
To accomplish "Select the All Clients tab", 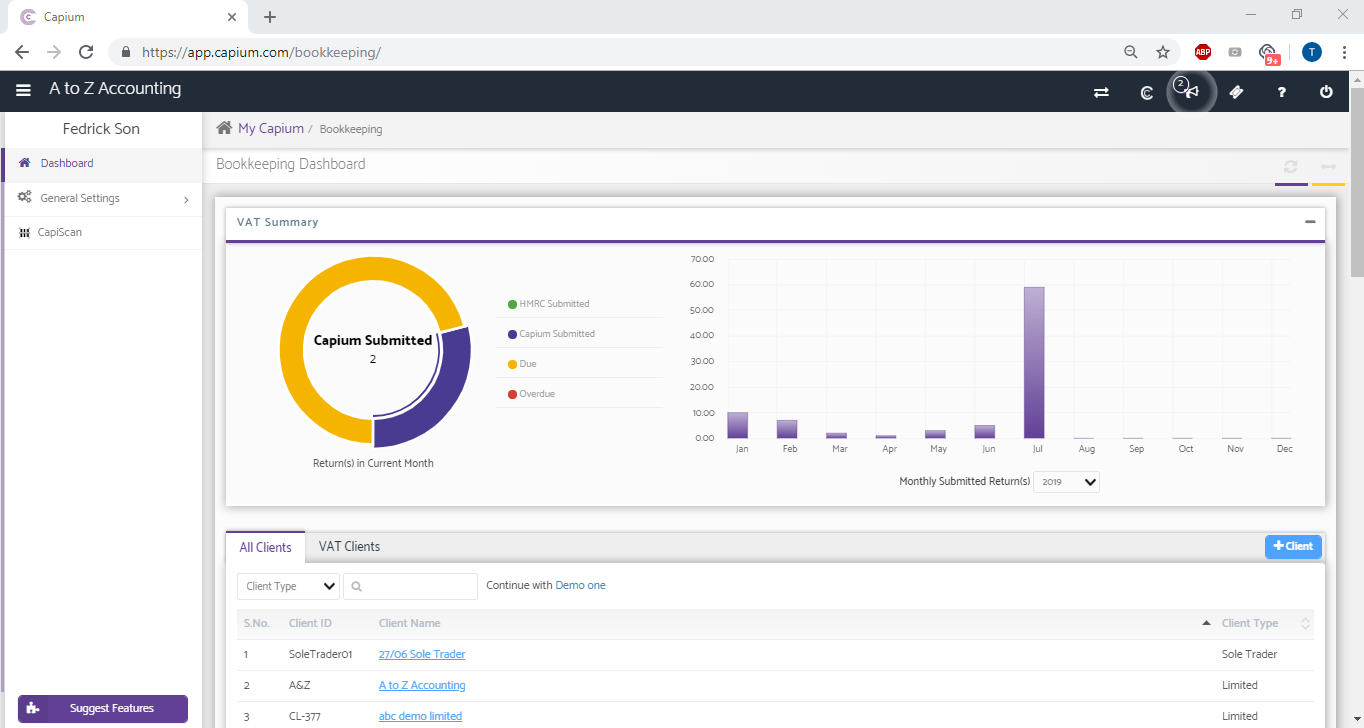I will coord(265,547).
